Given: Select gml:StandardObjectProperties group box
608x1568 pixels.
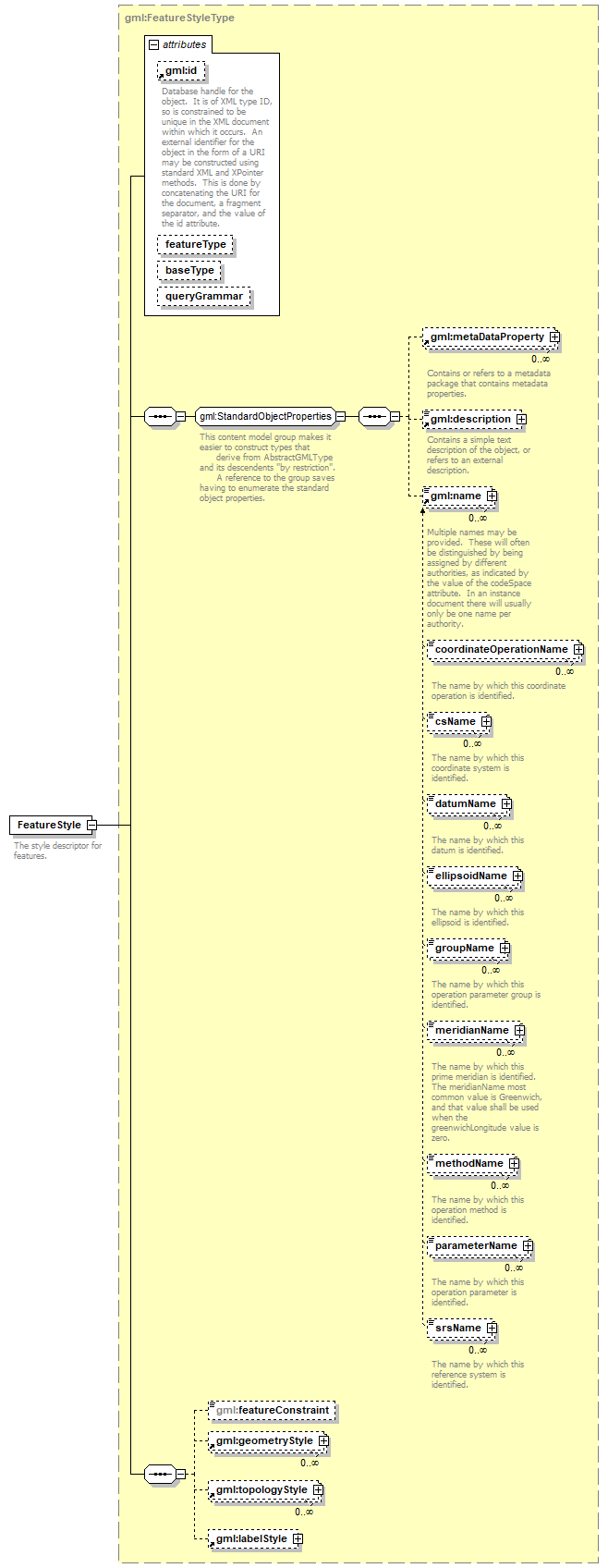Looking at the screenshot, I should click(265, 417).
